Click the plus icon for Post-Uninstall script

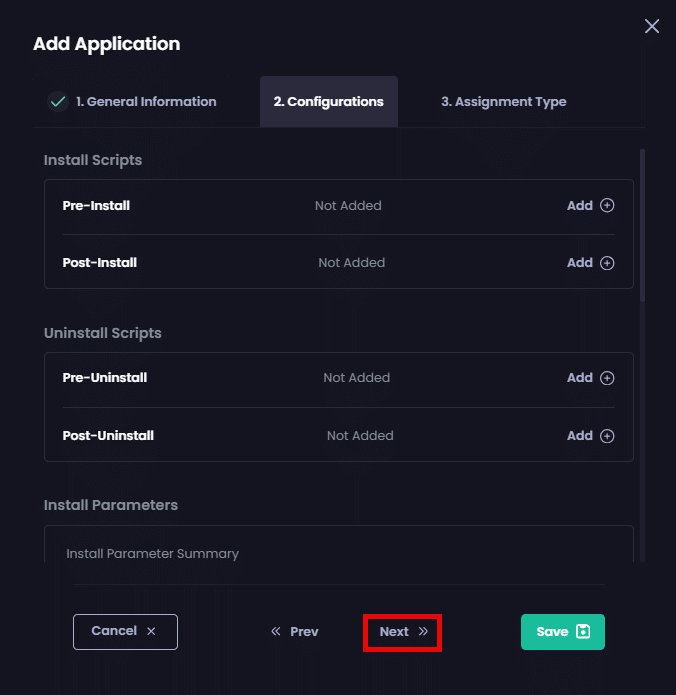(x=607, y=436)
